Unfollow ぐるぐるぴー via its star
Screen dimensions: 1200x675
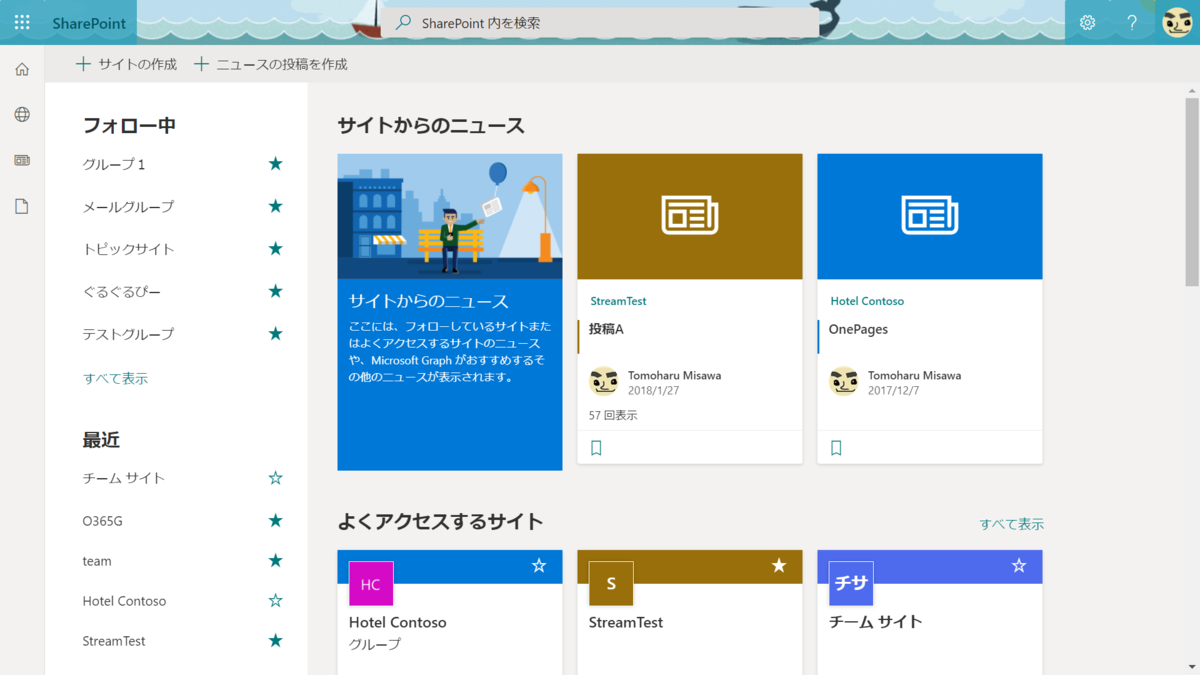(x=276, y=291)
